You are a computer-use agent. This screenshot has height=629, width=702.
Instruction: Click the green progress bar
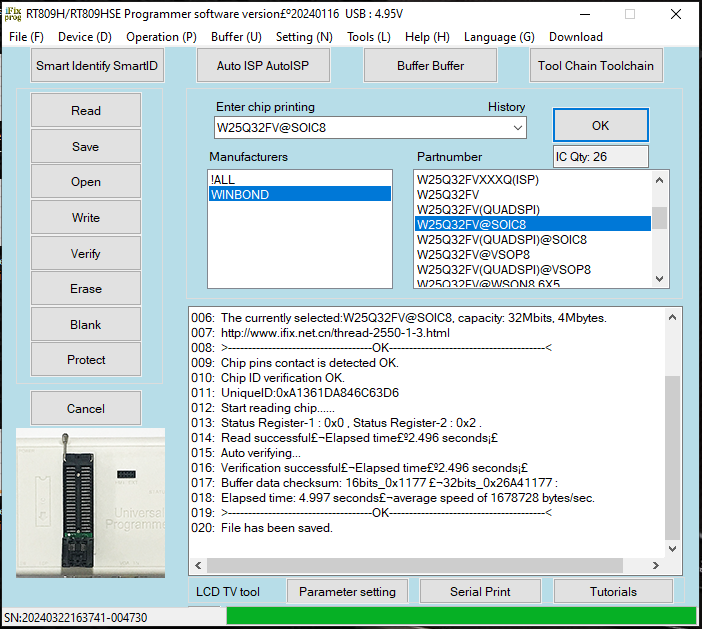(459, 616)
